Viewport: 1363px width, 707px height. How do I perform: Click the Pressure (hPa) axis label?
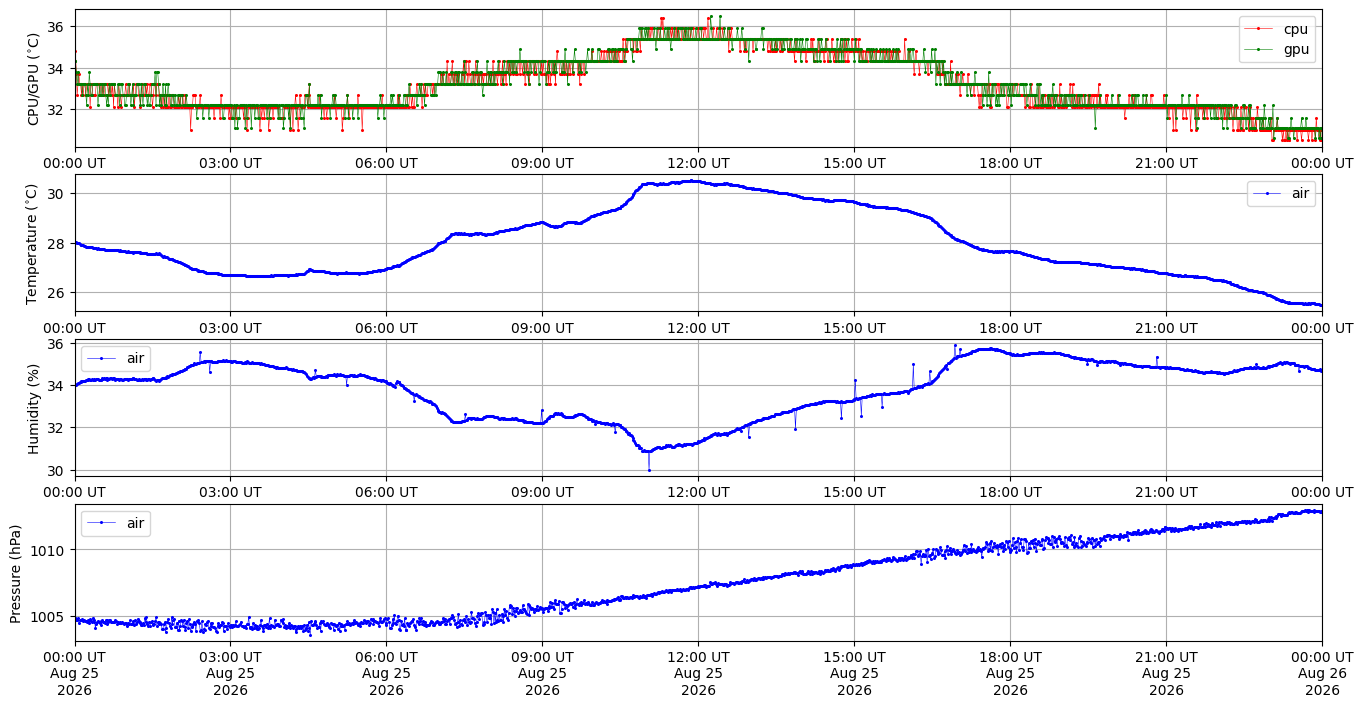17,573
